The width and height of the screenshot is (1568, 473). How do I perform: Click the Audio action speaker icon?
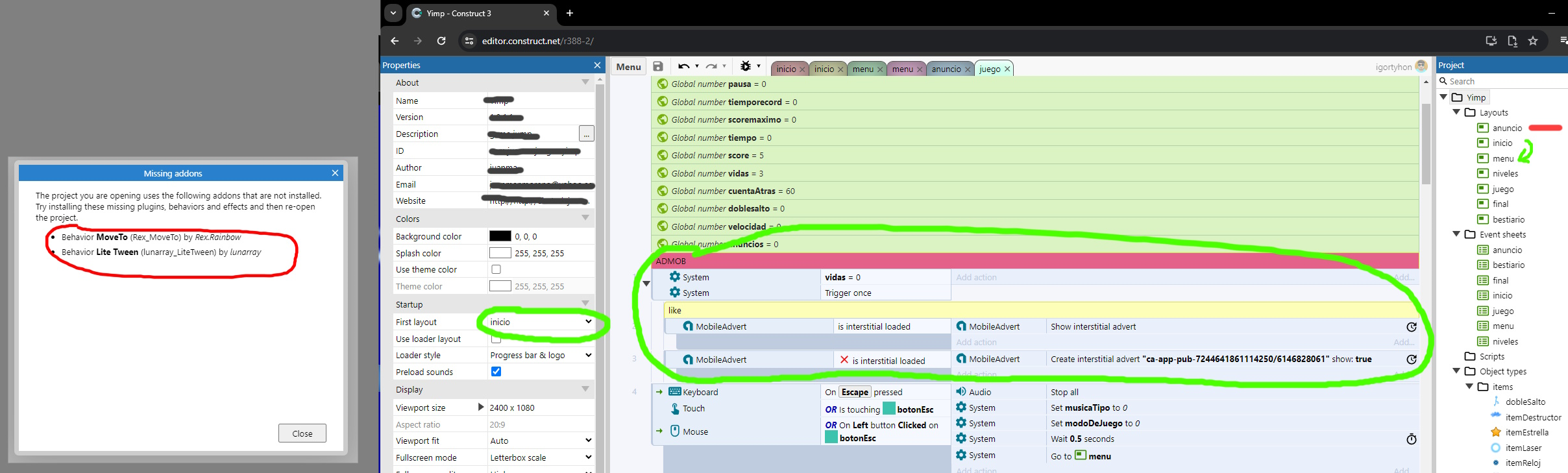click(x=961, y=391)
